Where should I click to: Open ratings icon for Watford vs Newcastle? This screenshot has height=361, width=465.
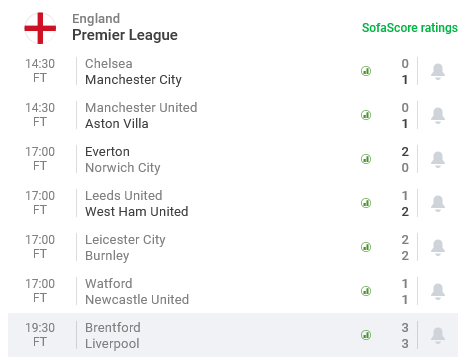(366, 291)
